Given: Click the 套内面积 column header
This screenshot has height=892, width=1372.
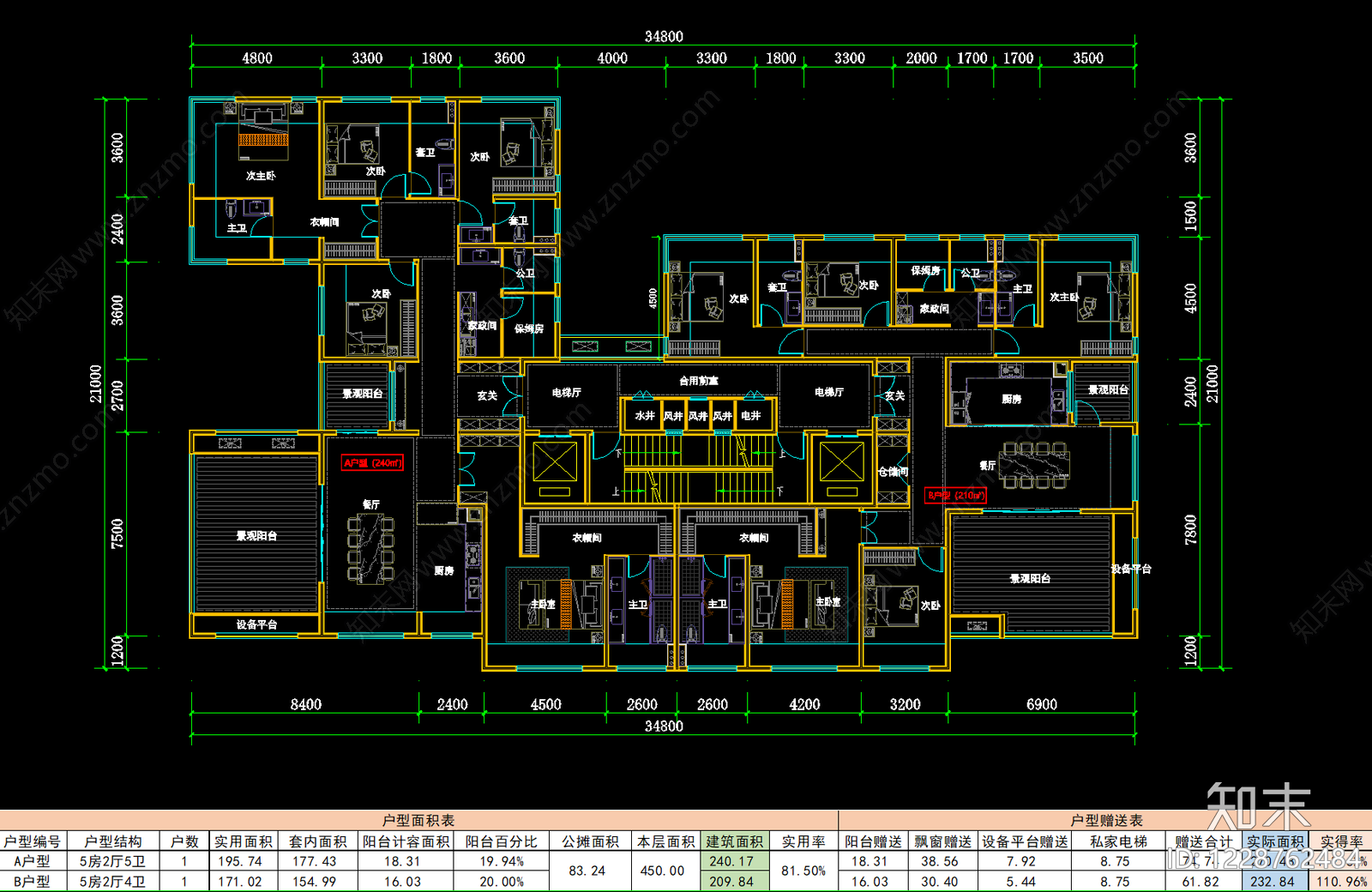Looking at the screenshot, I should click(x=318, y=841).
